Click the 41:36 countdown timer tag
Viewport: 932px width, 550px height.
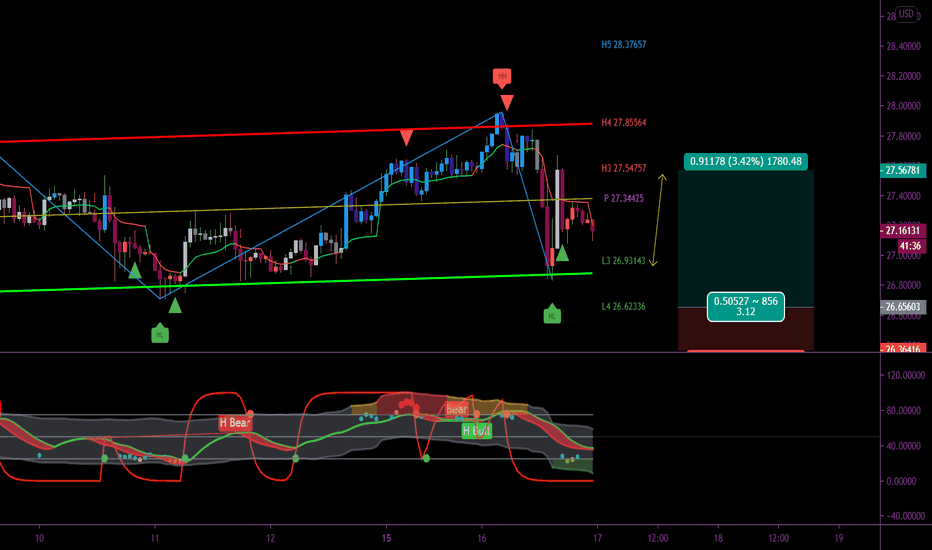pyautogui.click(x=910, y=246)
